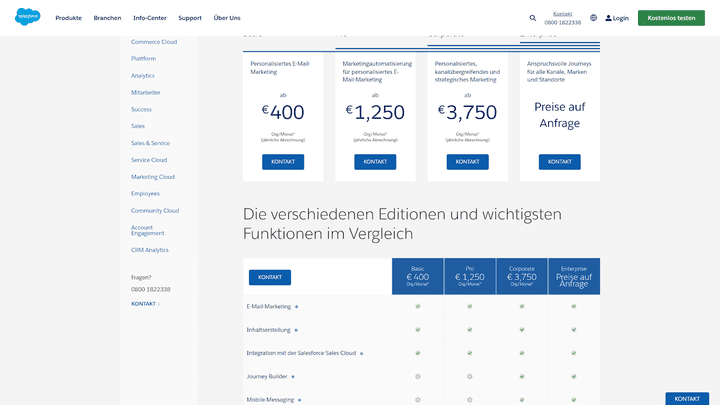Click Basic empty circle in Mobile Messaging row
The width and height of the screenshot is (720, 405).
click(x=418, y=400)
